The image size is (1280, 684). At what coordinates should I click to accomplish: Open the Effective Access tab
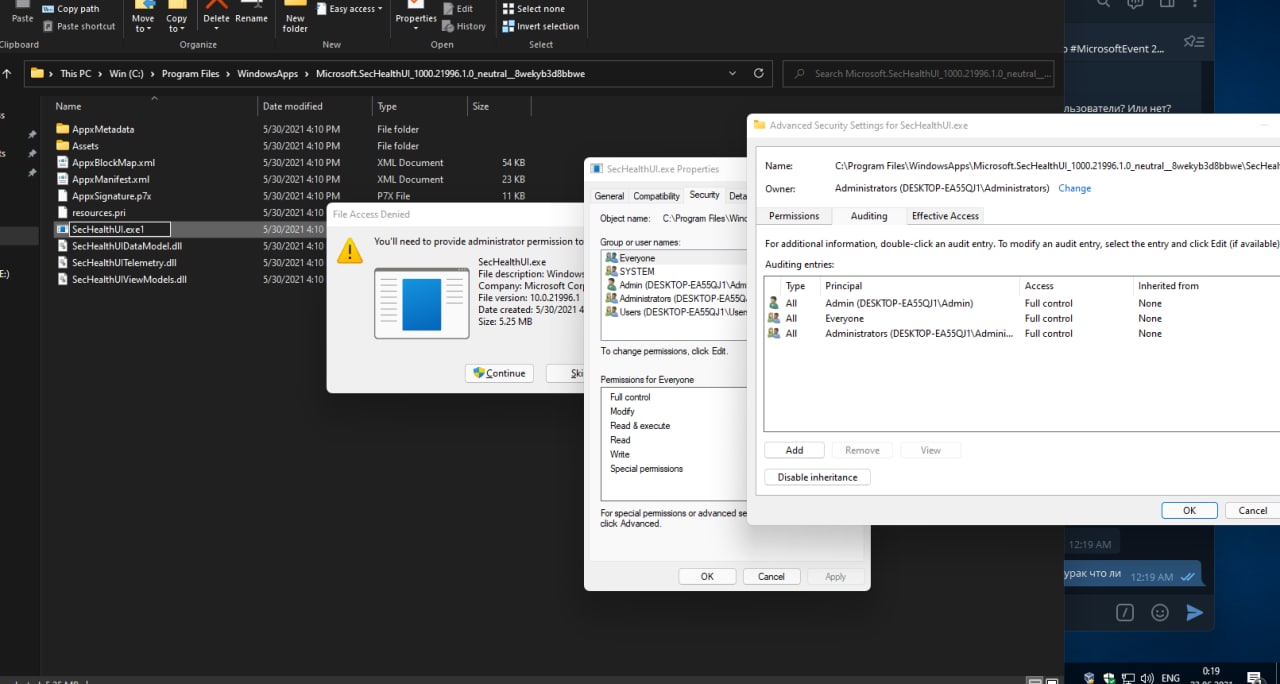coord(945,216)
